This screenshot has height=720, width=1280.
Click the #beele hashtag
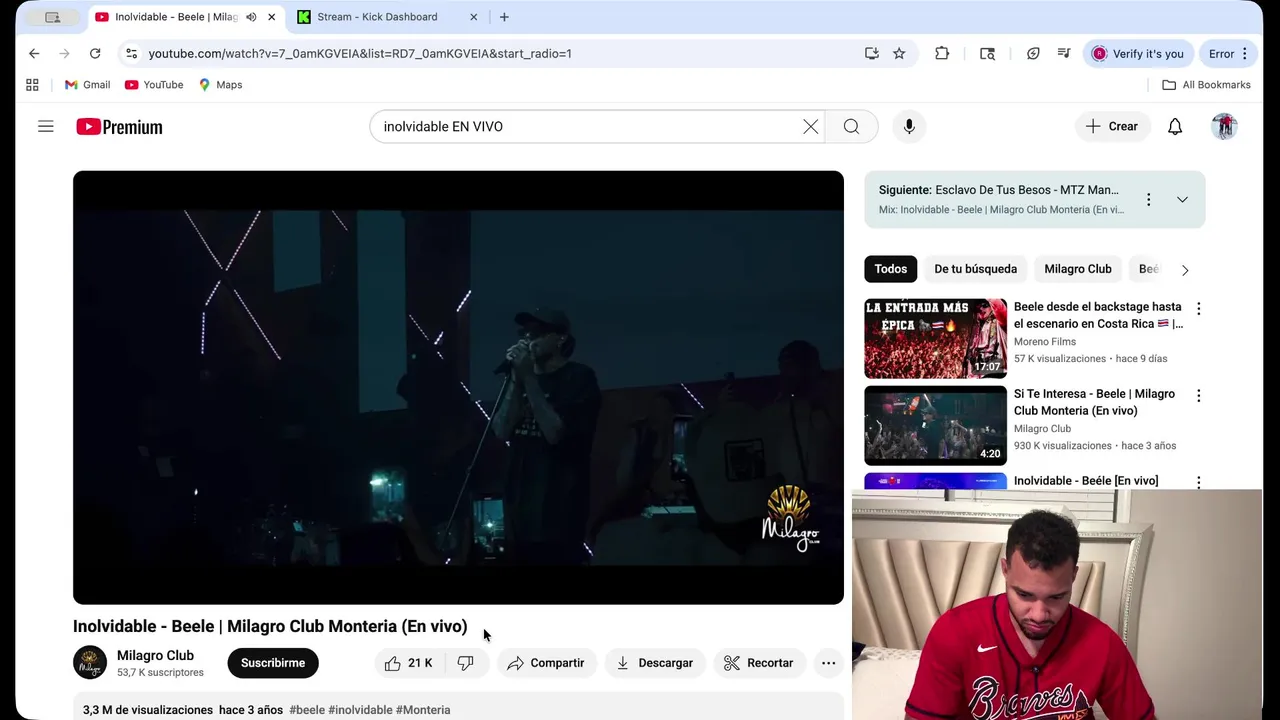point(307,710)
